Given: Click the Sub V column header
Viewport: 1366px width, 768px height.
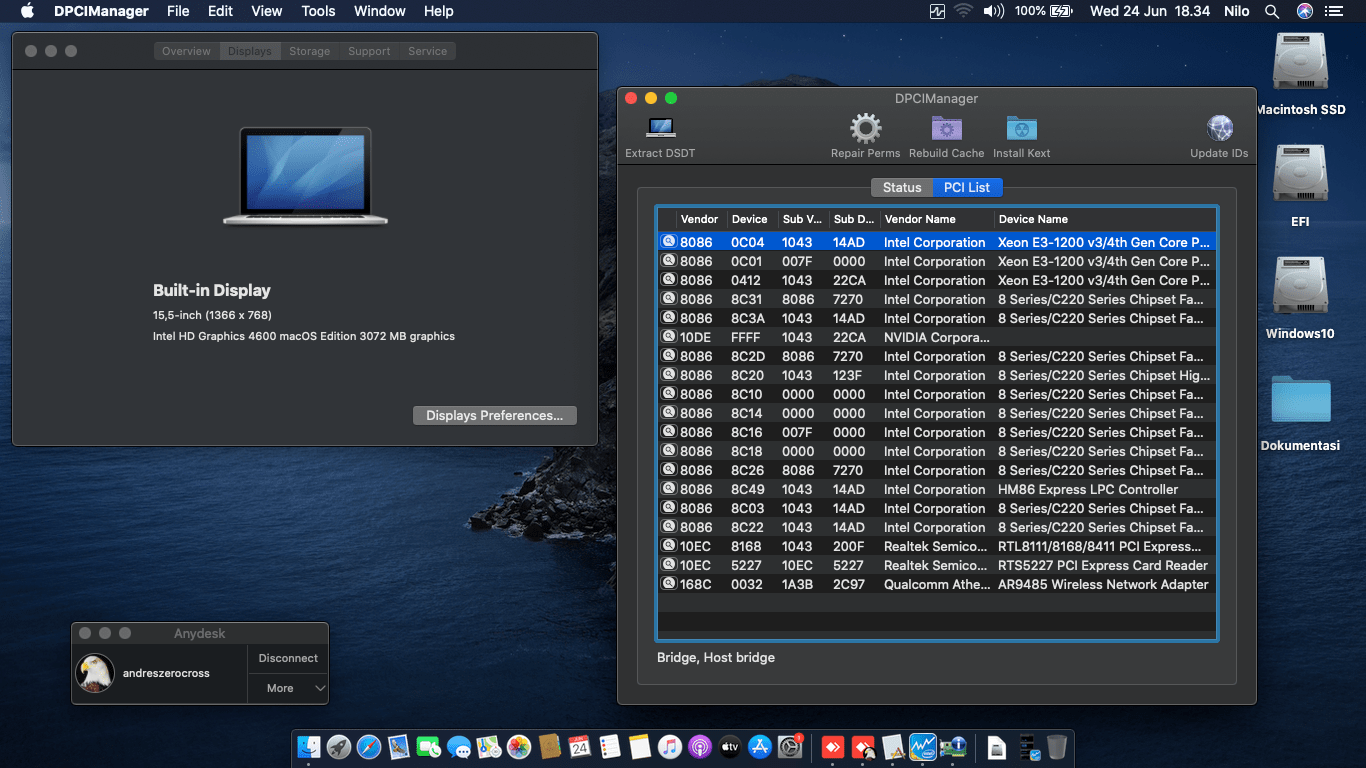Looking at the screenshot, I should pos(802,219).
